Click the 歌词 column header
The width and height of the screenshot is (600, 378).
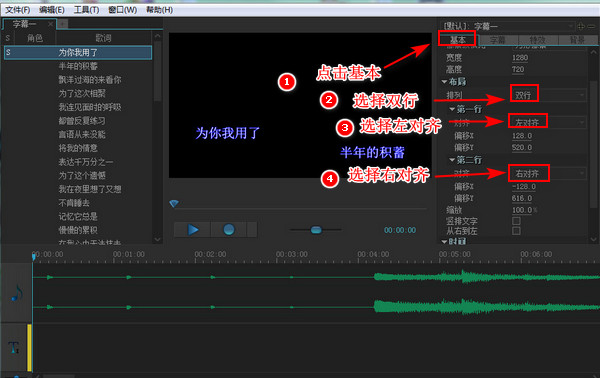pos(103,38)
